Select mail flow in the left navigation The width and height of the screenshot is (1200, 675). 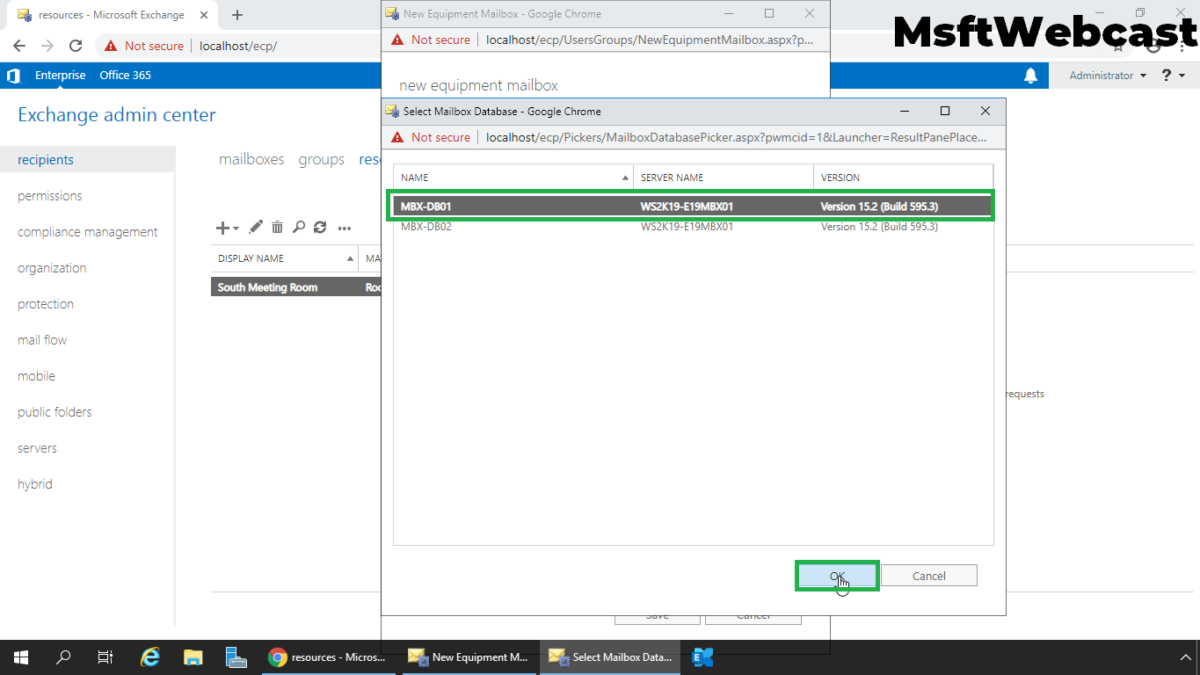pyautogui.click(x=42, y=340)
